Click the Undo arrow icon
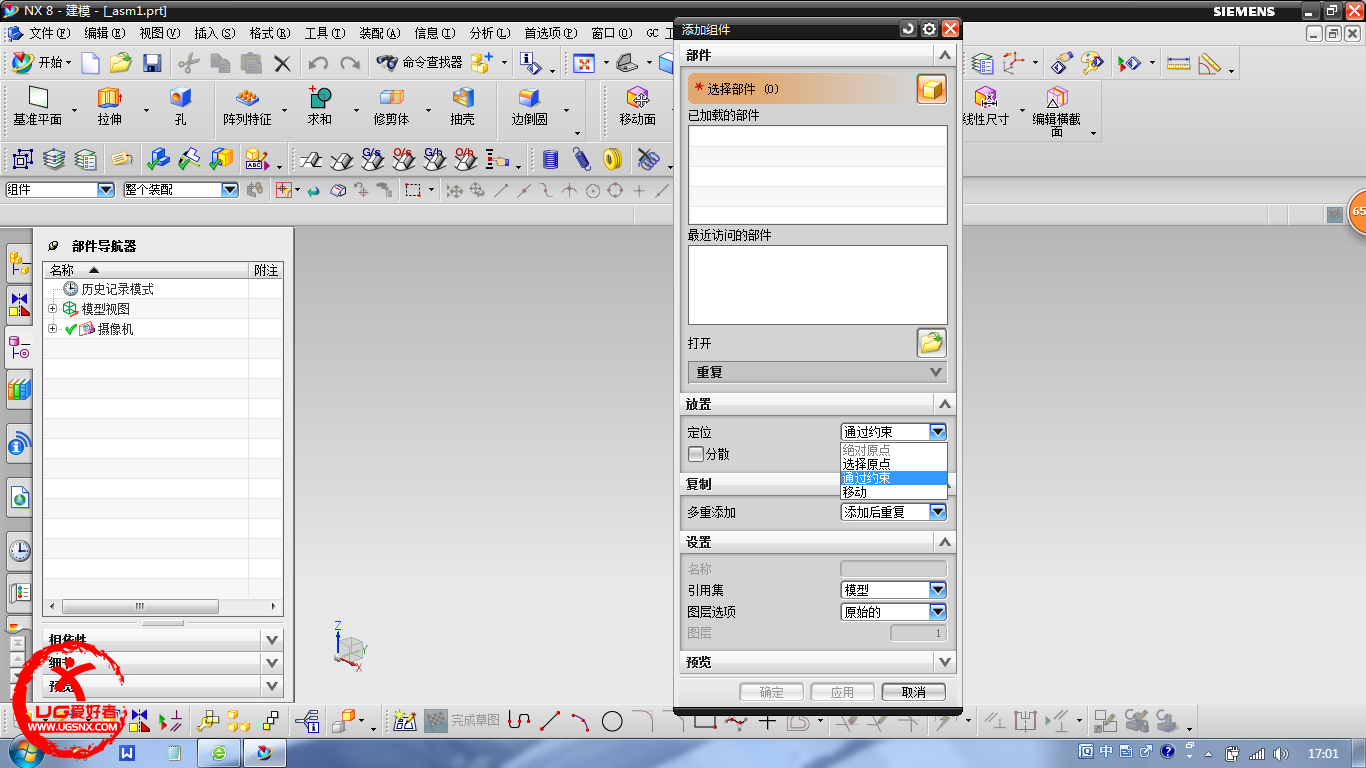Viewport: 1366px width, 768px height. coord(318,63)
